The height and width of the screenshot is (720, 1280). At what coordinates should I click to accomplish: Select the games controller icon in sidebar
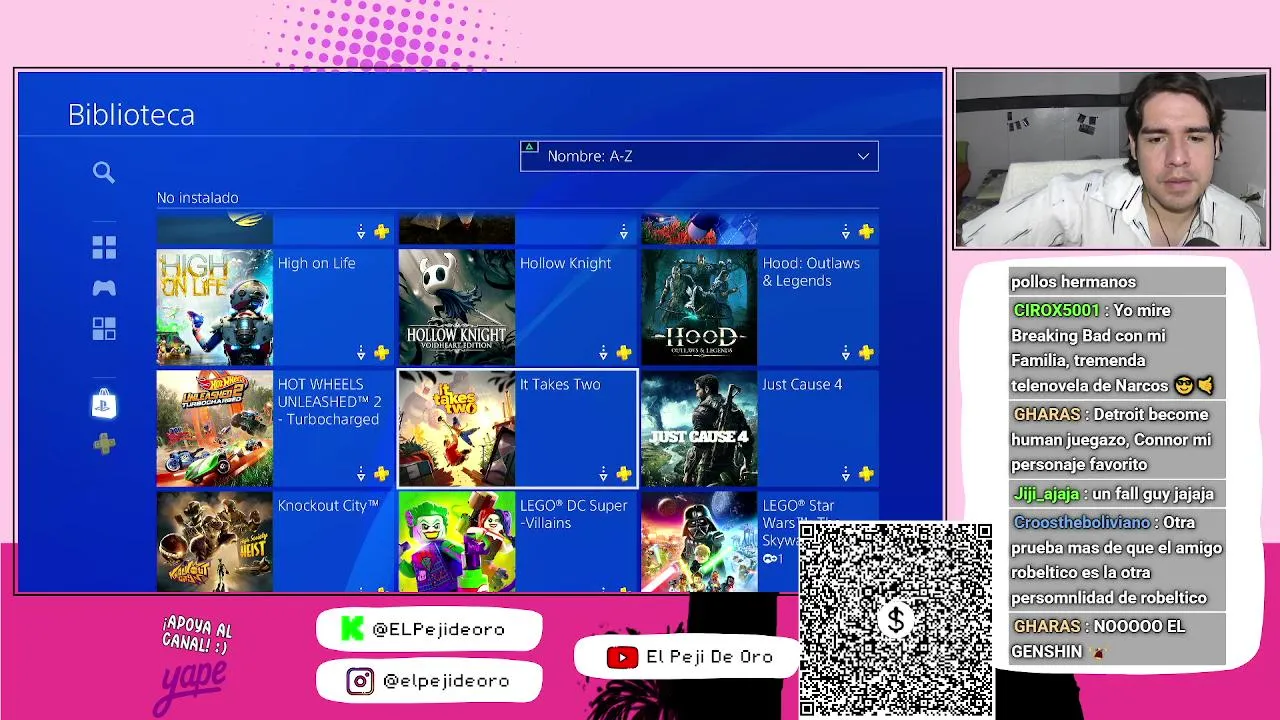point(104,288)
